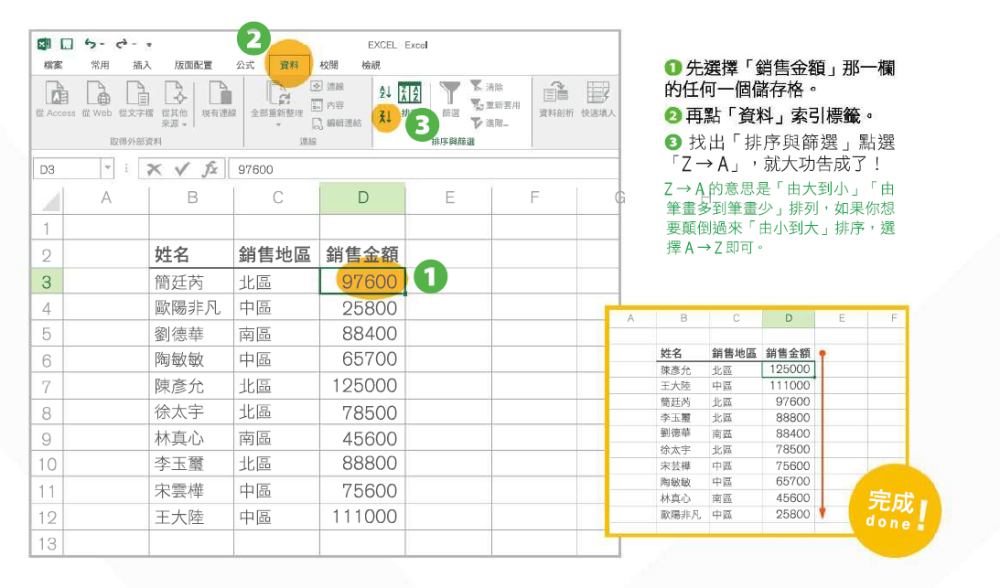Select cell with 宋雲樺
The height and width of the screenshot is (588, 1000).
[191, 490]
